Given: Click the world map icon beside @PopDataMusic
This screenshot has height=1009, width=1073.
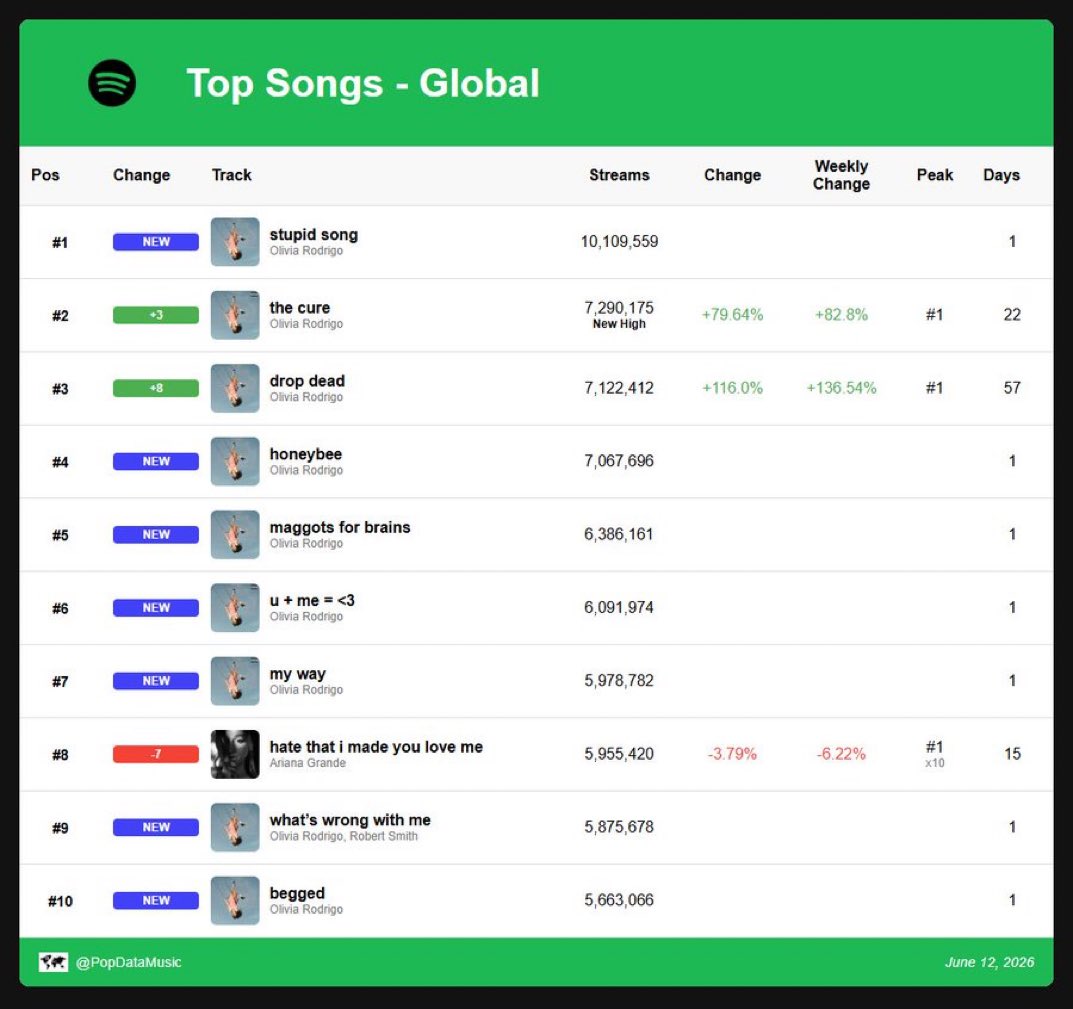Looking at the screenshot, I should pyautogui.click(x=53, y=962).
